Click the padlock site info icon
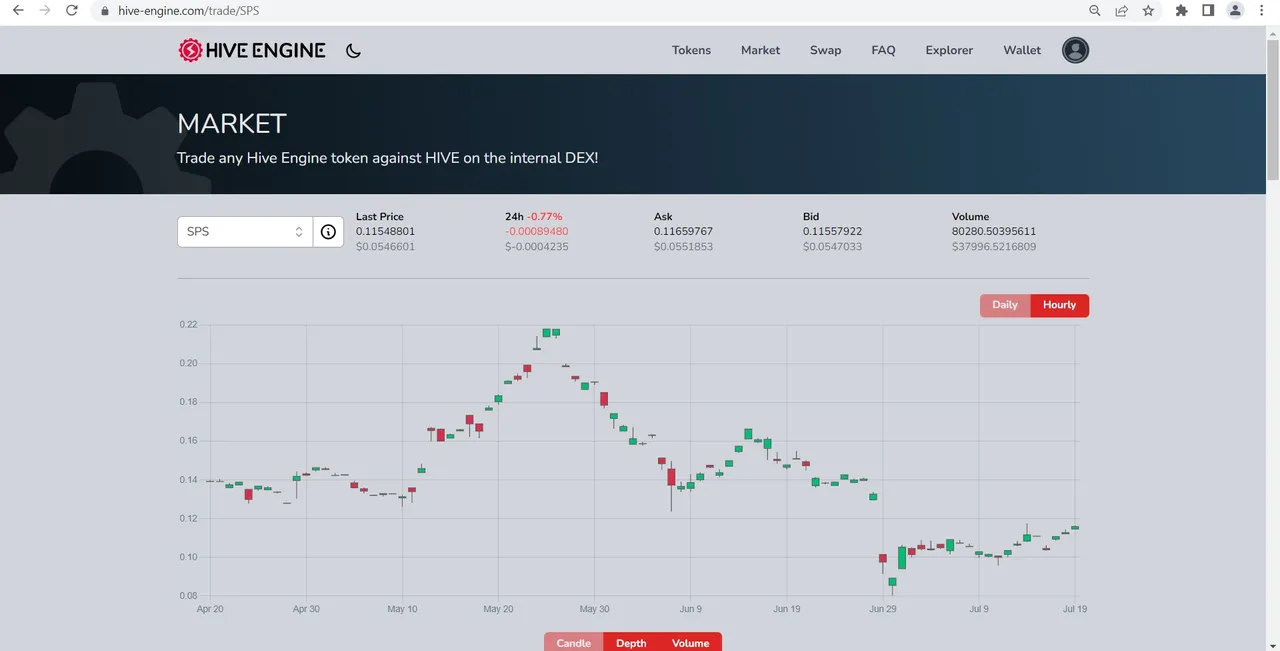This screenshot has width=1280, height=651. tap(105, 11)
